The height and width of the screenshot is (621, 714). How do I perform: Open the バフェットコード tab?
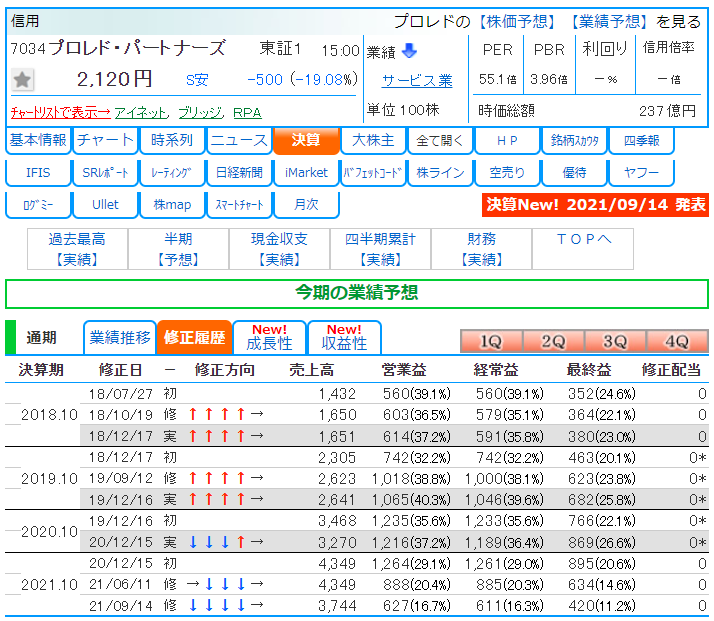point(373,173)
